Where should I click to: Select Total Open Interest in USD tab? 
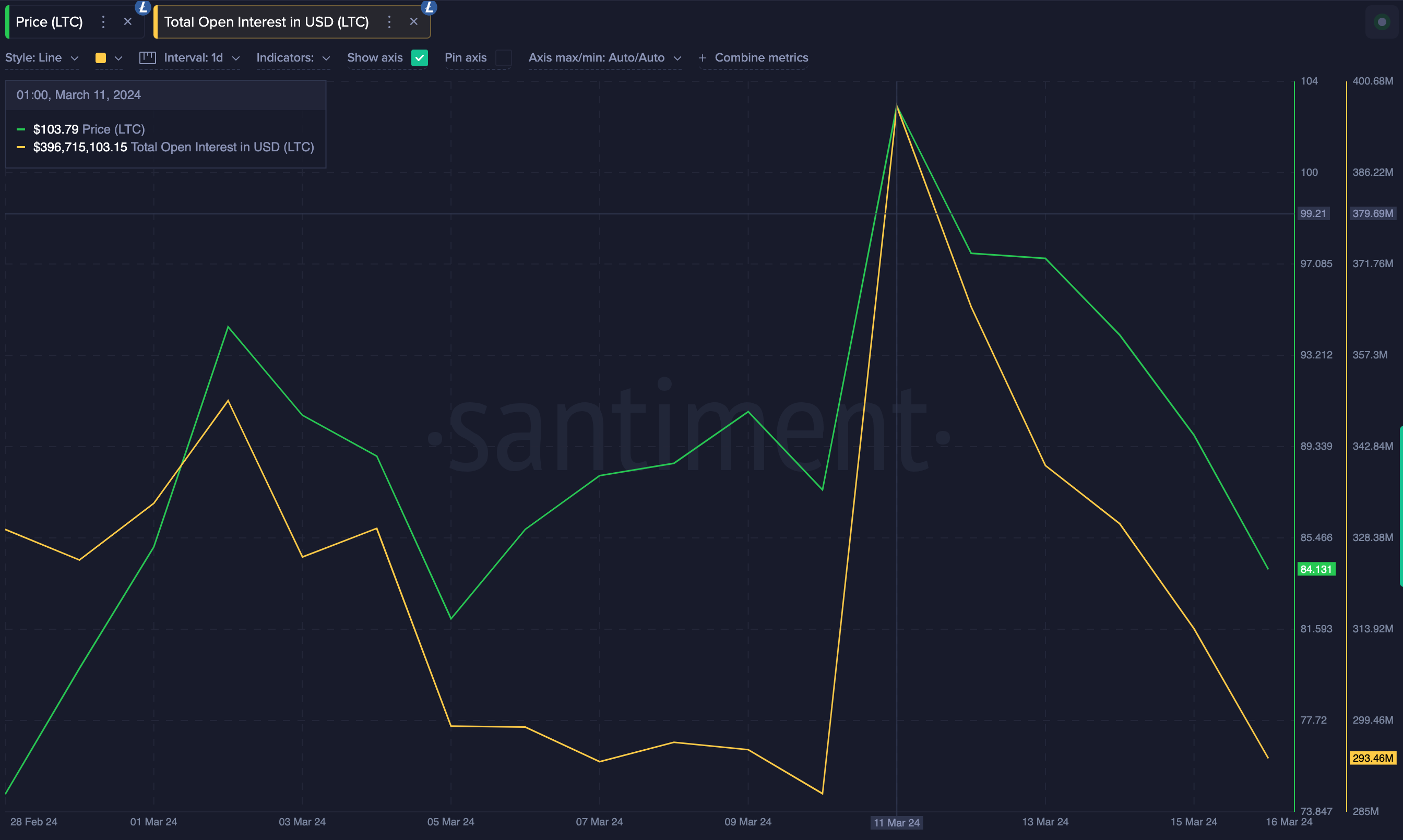[x=266, y=22]
